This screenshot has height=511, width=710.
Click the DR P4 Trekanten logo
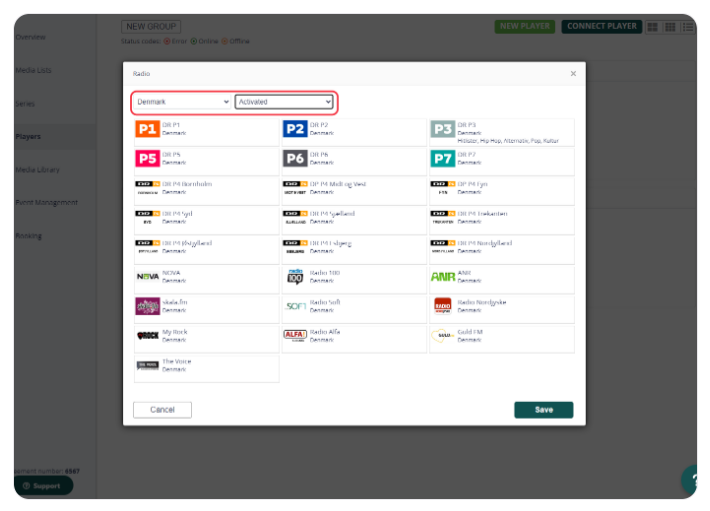(x=442, y=217)
